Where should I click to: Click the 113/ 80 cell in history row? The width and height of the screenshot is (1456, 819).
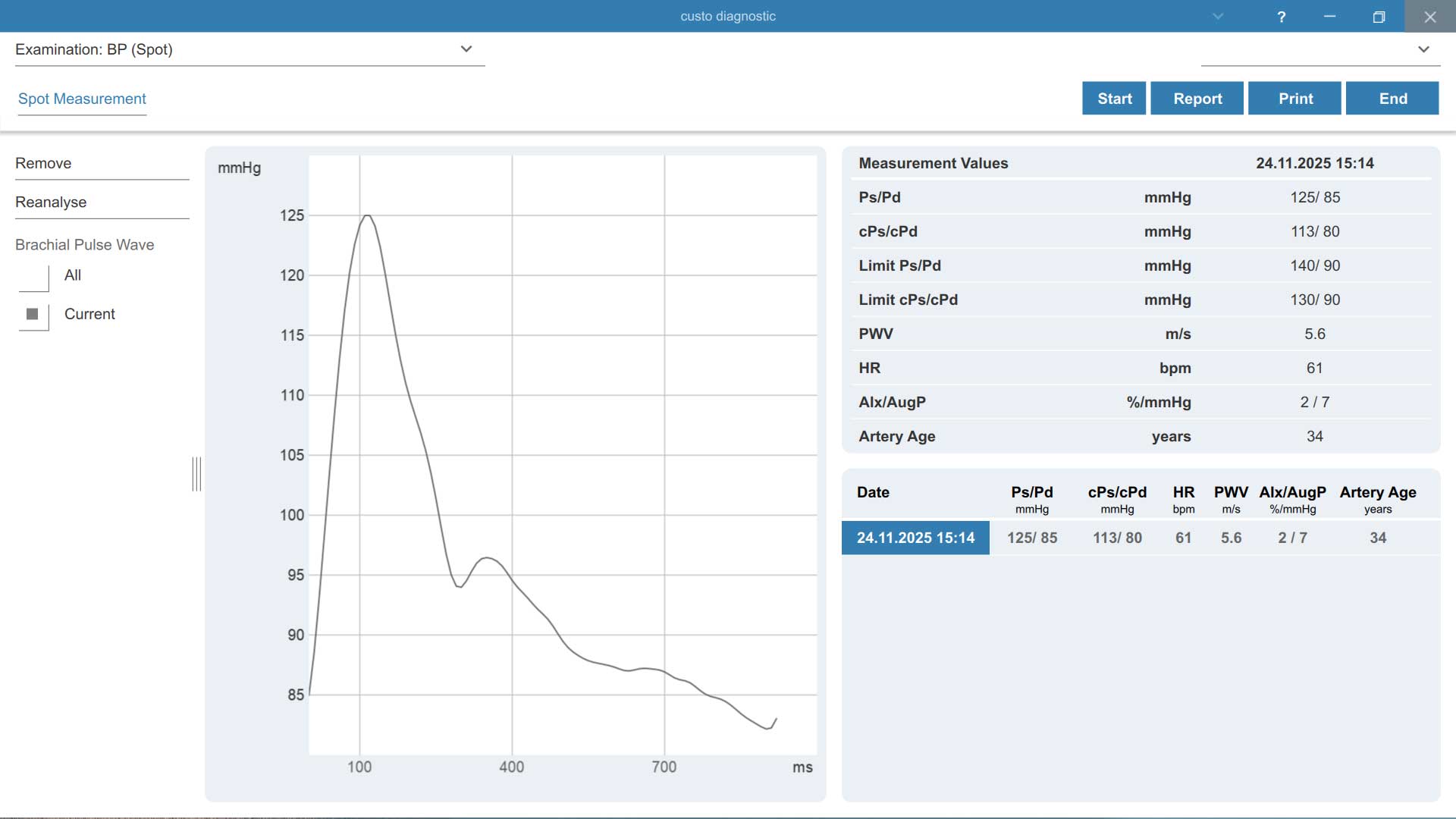pyautogui.click(x=1117, y=538)
